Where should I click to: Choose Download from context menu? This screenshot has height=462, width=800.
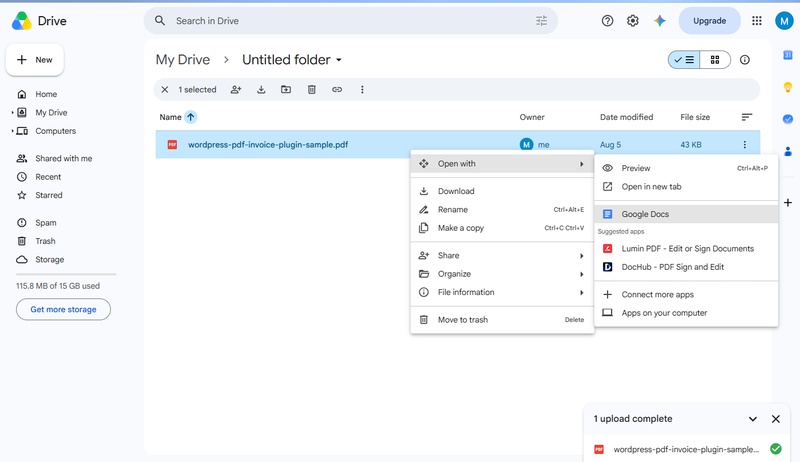click(x=502, y=191)
